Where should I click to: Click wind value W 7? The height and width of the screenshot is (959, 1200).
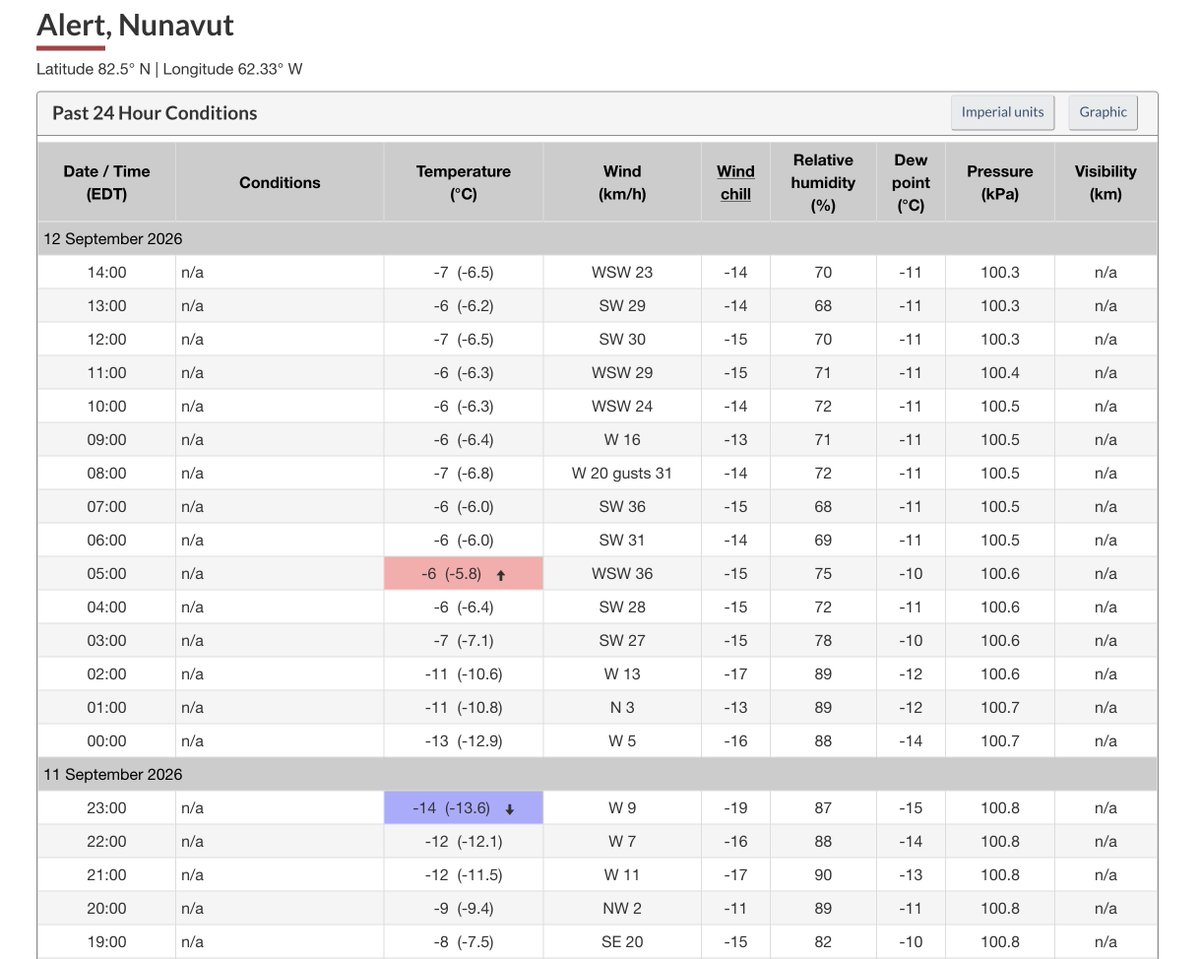(622, 841)
